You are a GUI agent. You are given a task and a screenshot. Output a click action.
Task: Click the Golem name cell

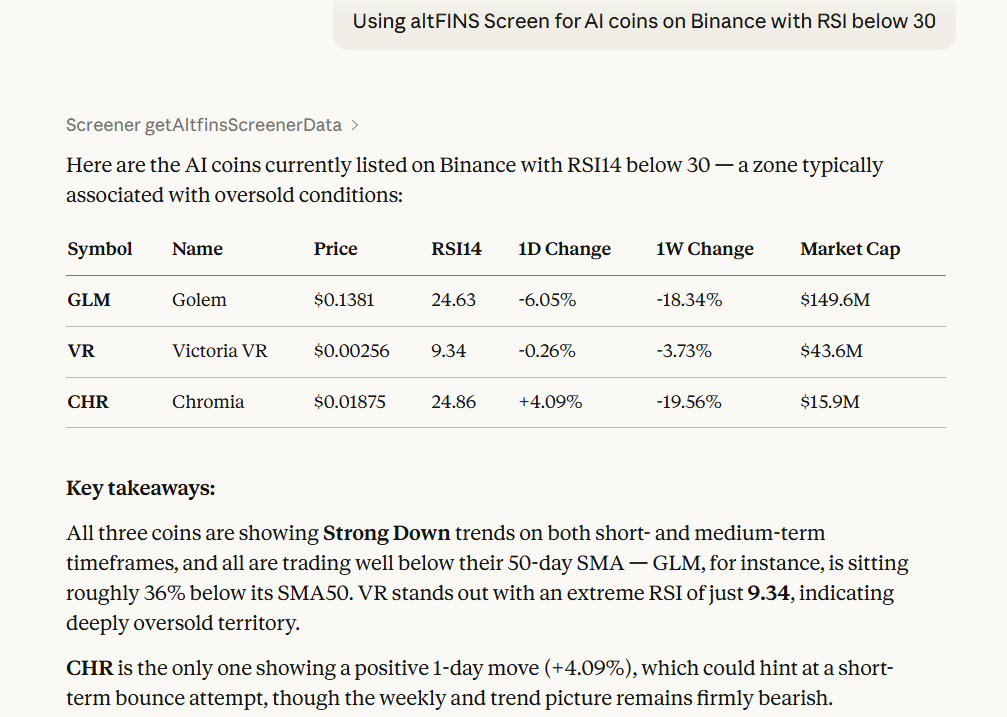click(x=199, y=300)
